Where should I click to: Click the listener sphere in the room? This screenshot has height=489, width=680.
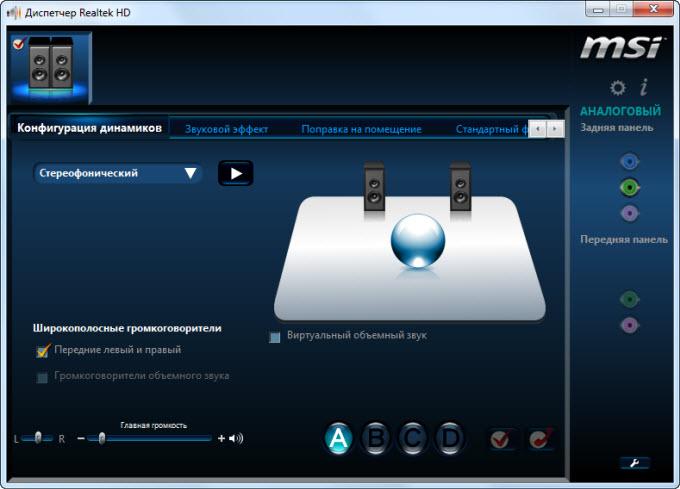coord(418,240)
